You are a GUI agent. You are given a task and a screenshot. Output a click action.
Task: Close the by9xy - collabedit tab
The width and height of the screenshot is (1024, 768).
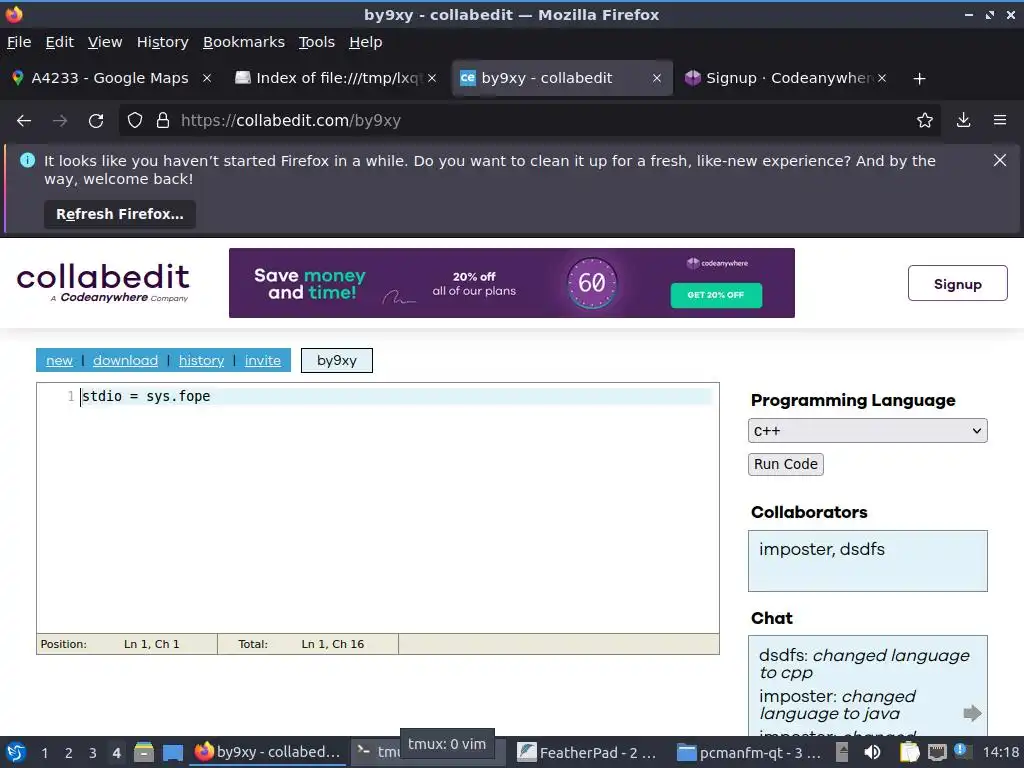tap(657, 78)
